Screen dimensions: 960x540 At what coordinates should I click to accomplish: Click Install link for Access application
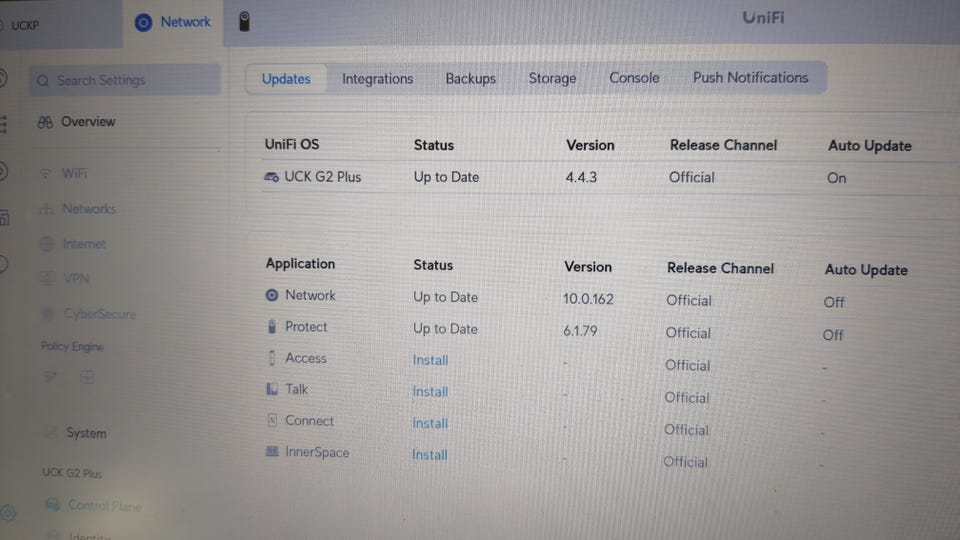(x=430, y=360)
